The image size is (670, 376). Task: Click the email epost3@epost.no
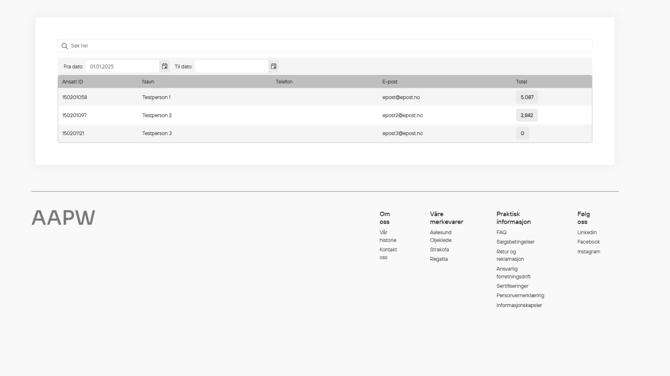tap(403, 133)
